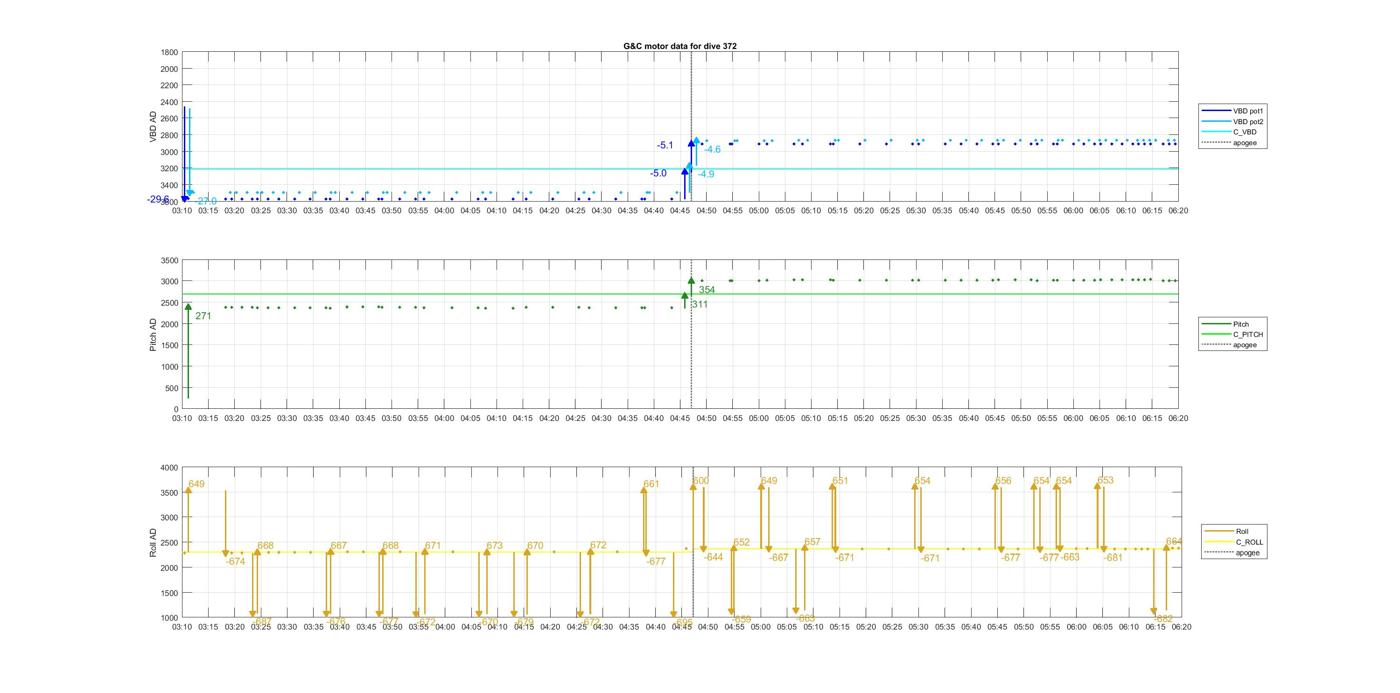Click the 'Roll AD' y-axis label

tap(154, 542)
